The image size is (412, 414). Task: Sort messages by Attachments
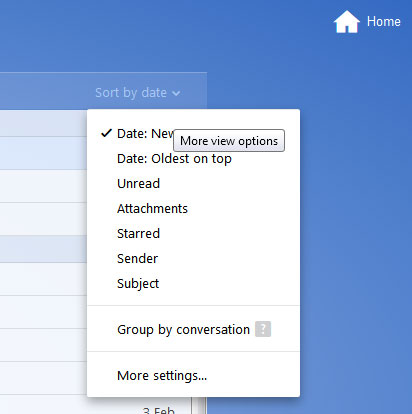[193, 209]
